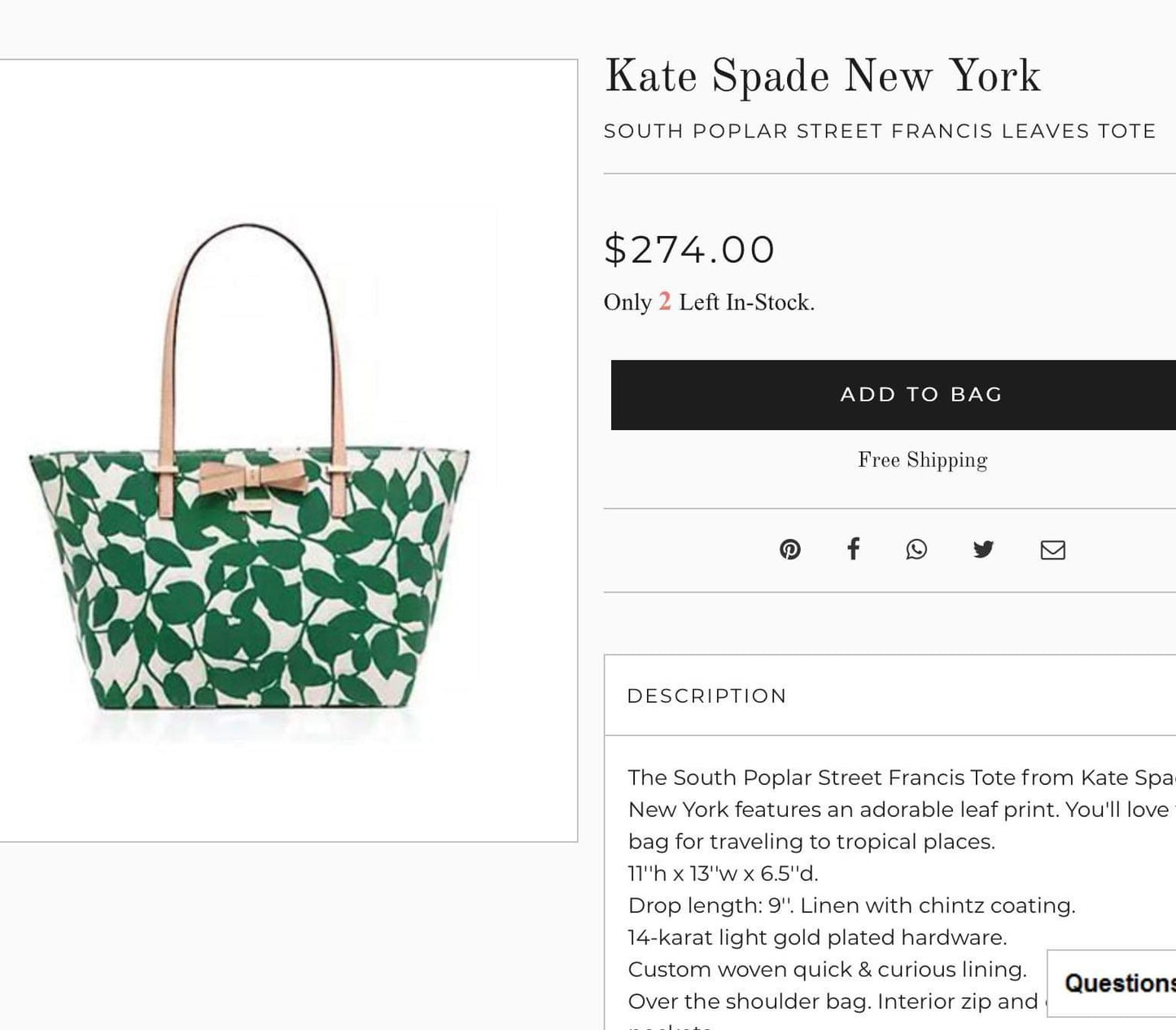Open the Kate Spade New York brand heading
This screenshot has width=1176, height=1030.
click(822, 77)
